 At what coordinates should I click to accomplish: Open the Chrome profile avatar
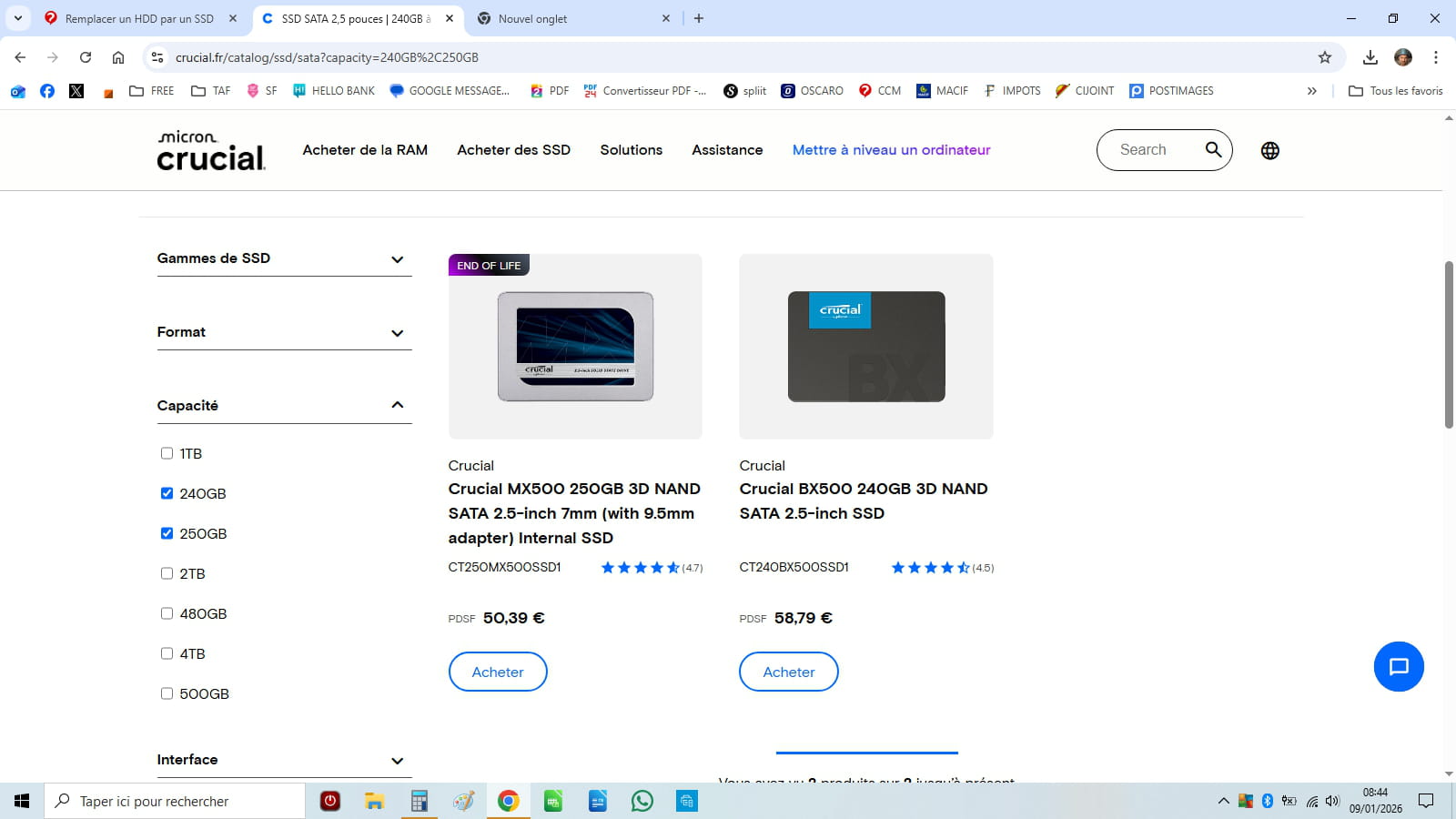click(1403, 57)
